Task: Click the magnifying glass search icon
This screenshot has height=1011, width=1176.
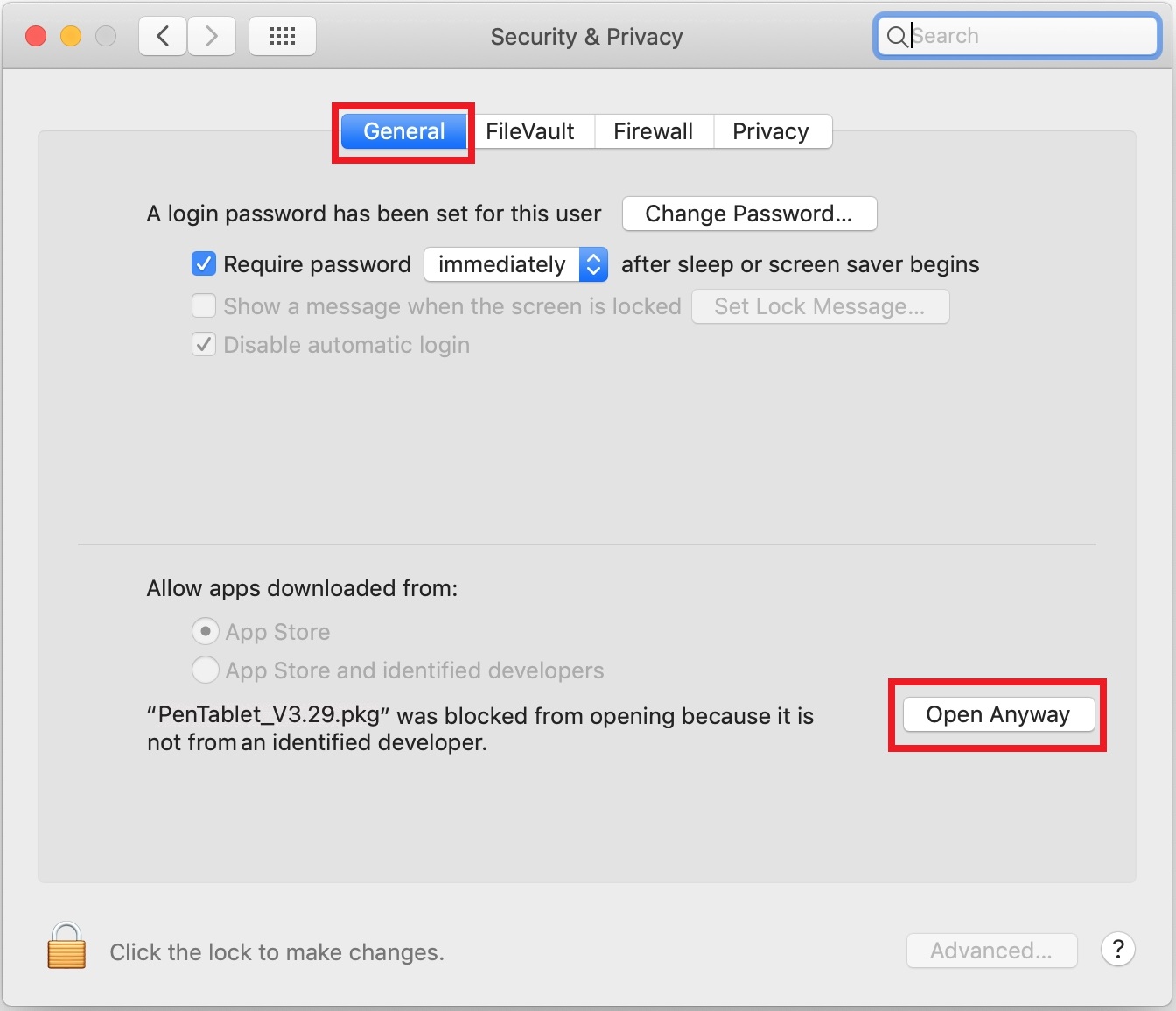Action: (x=897, y=36)
